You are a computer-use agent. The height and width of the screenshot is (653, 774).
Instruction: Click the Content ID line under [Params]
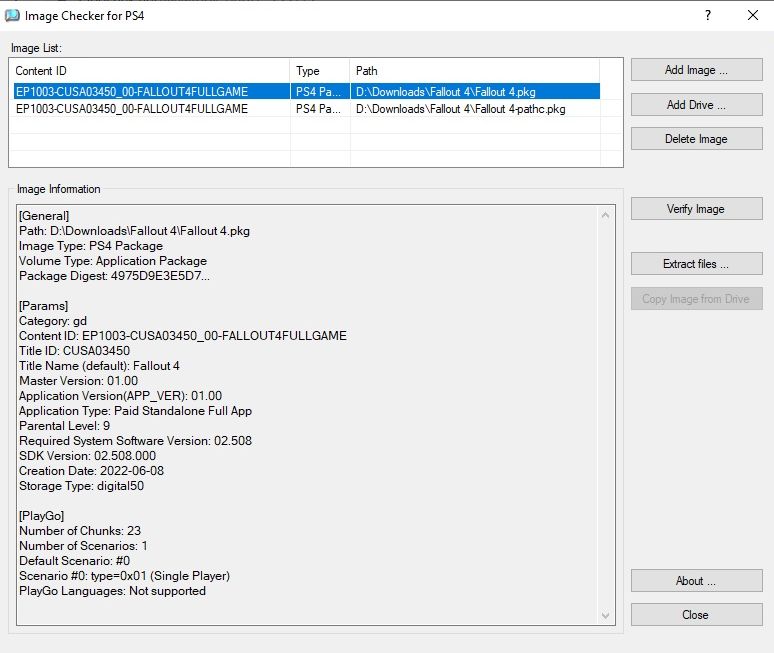point(183,336)
